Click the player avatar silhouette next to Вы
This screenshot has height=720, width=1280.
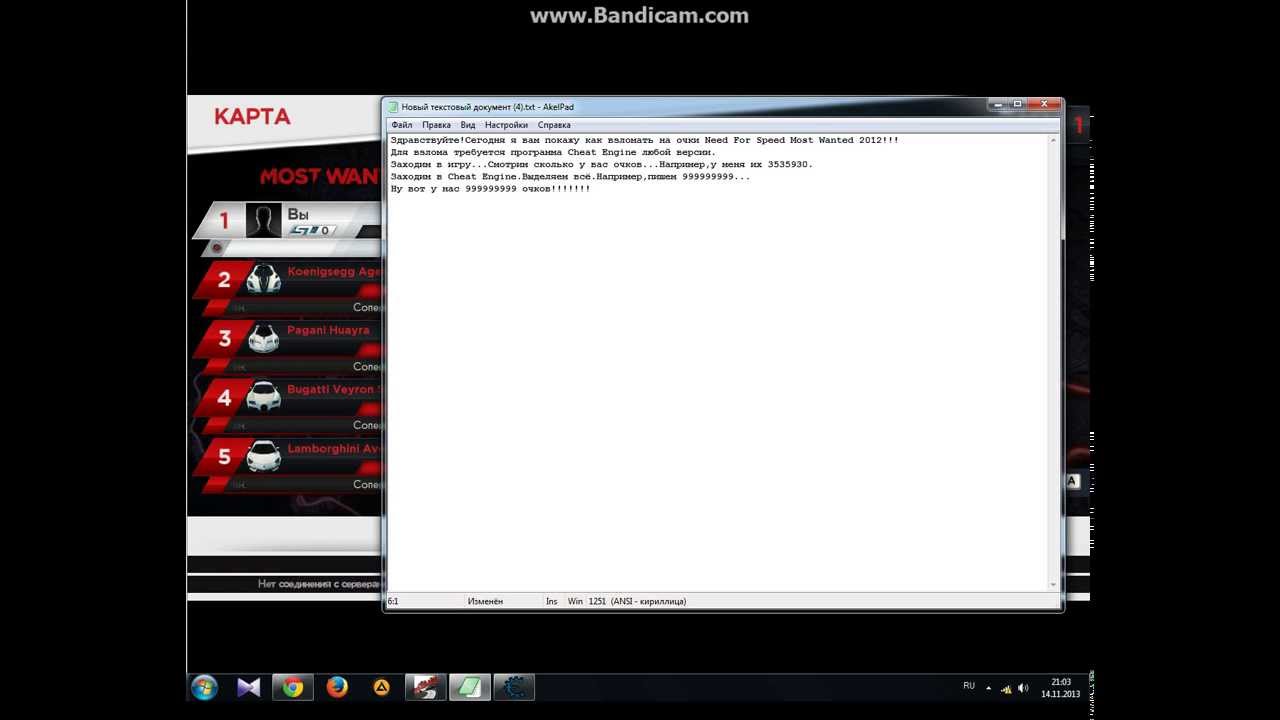click(264, 221)
